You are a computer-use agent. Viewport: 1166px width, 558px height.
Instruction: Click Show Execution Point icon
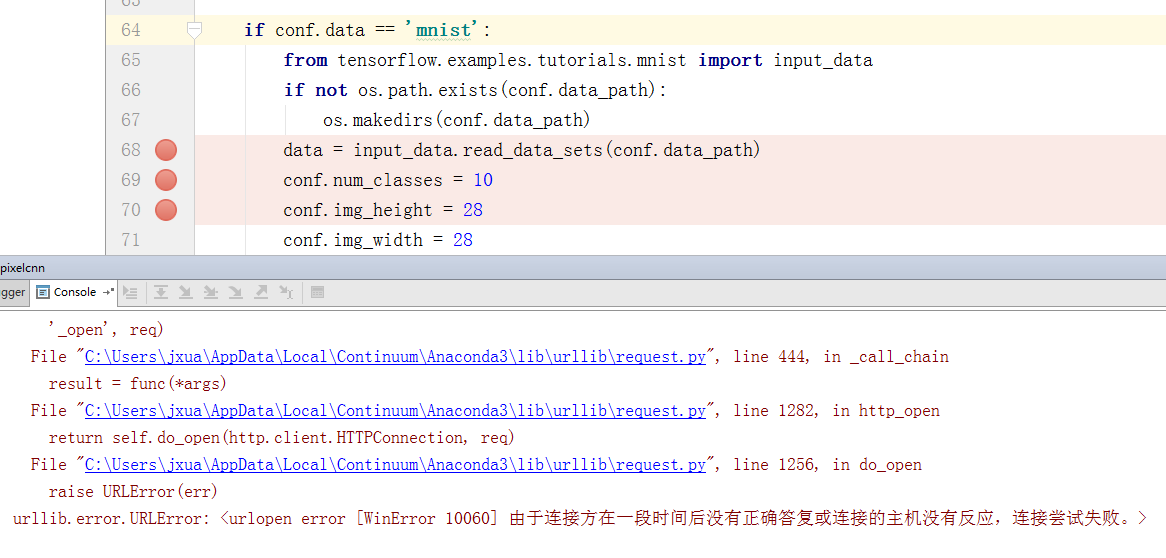click(x=130, y=292)
